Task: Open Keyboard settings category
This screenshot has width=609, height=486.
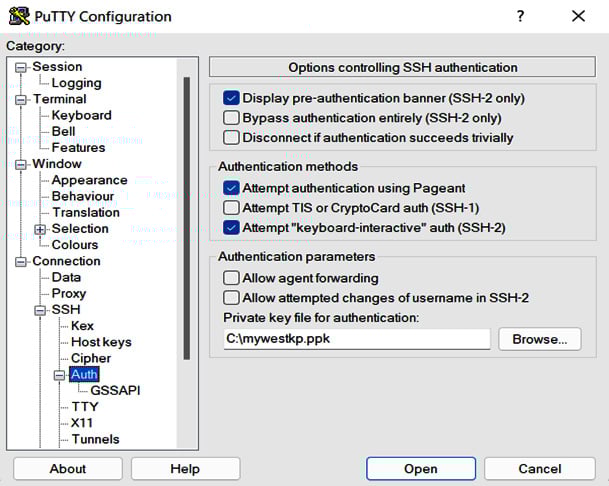Action: [x=82, y=115]
